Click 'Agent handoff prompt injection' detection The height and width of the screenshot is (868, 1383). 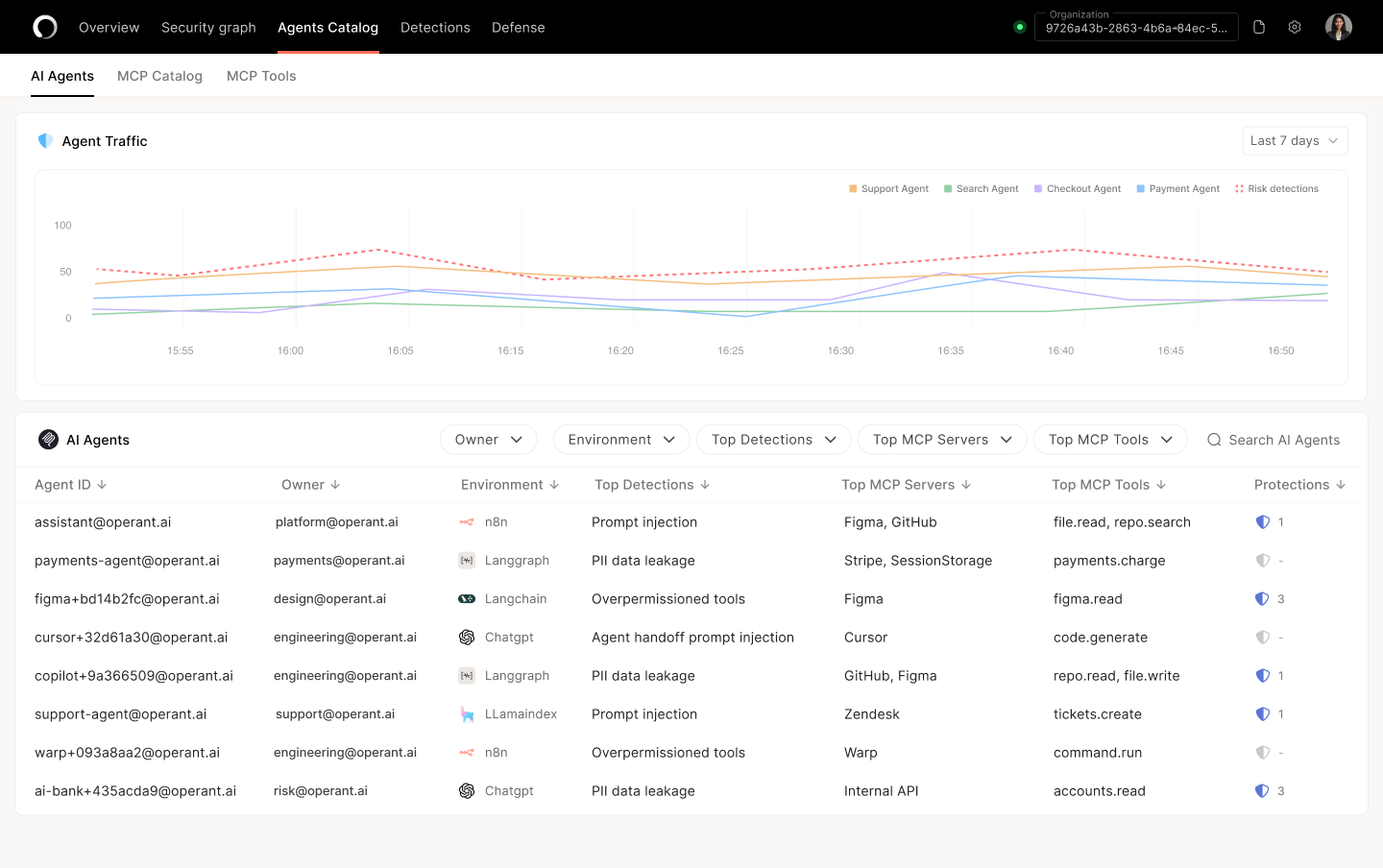(692, 638)
